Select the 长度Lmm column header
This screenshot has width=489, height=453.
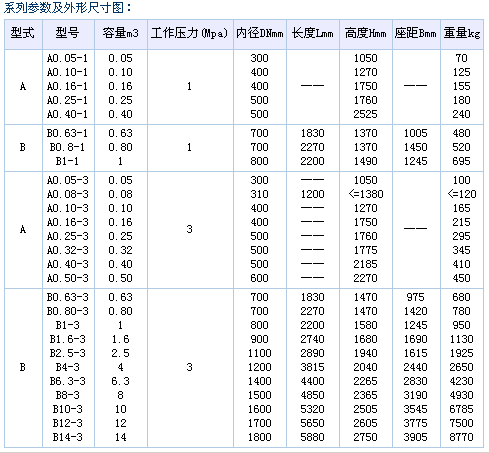pos(313,34)
